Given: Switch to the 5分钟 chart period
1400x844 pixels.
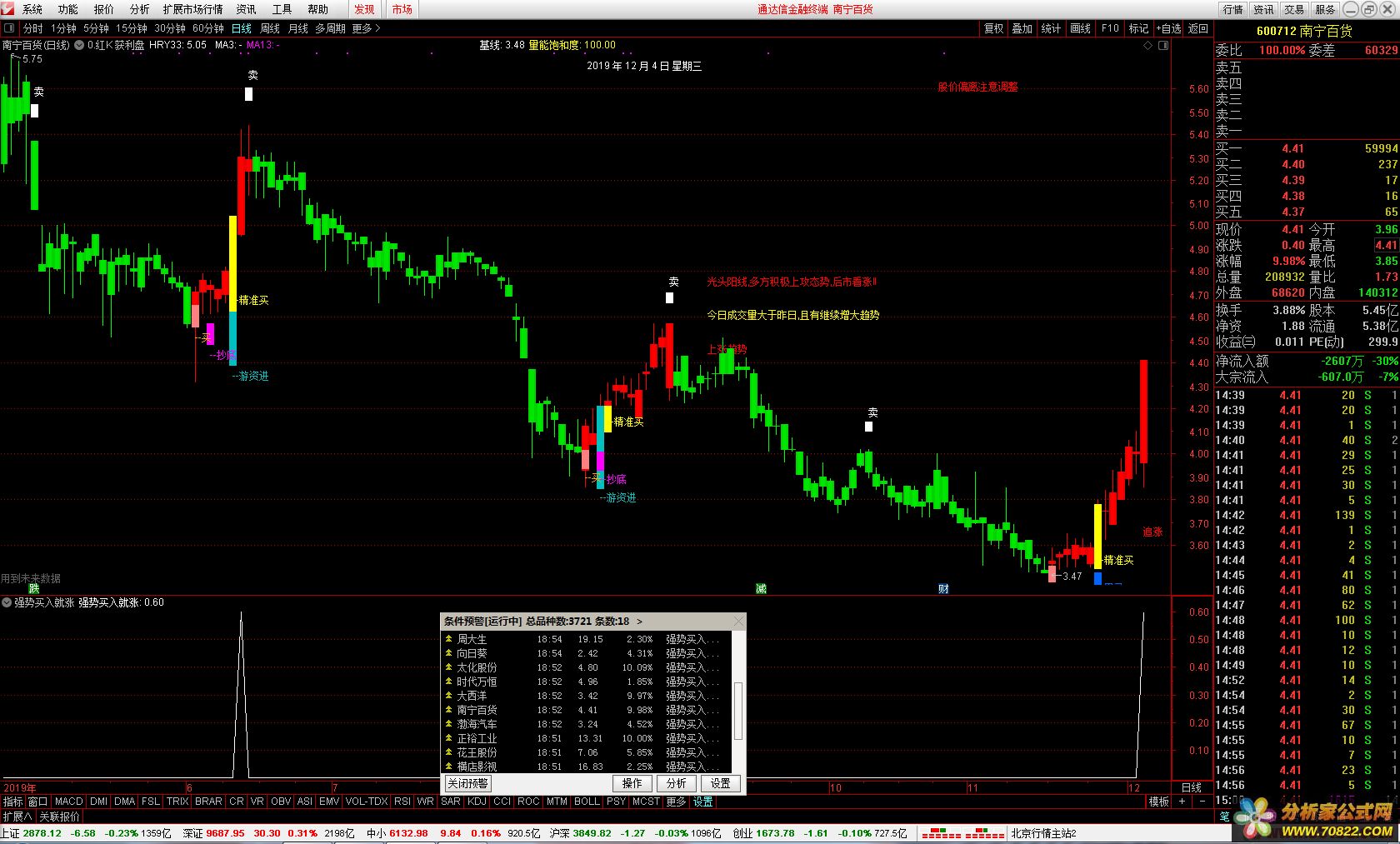Looking at the screenshot, I should [x=96, y=28].
